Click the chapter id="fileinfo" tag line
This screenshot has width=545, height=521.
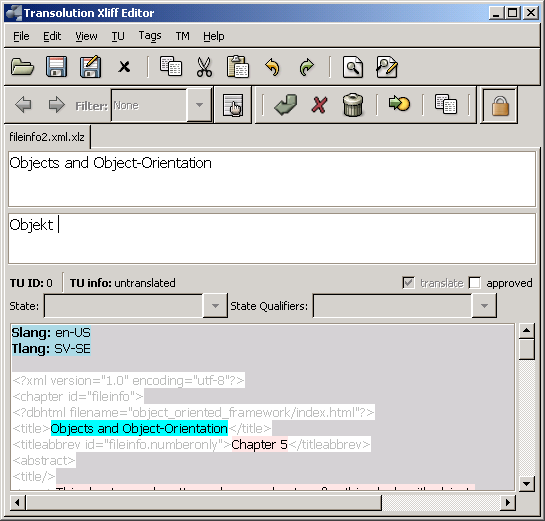pos(78,397)
